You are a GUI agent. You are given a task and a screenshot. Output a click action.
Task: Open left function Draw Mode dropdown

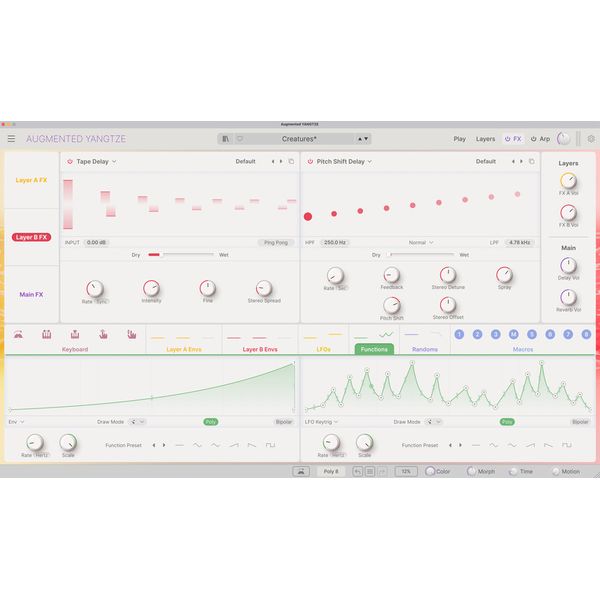click(137, 422)
